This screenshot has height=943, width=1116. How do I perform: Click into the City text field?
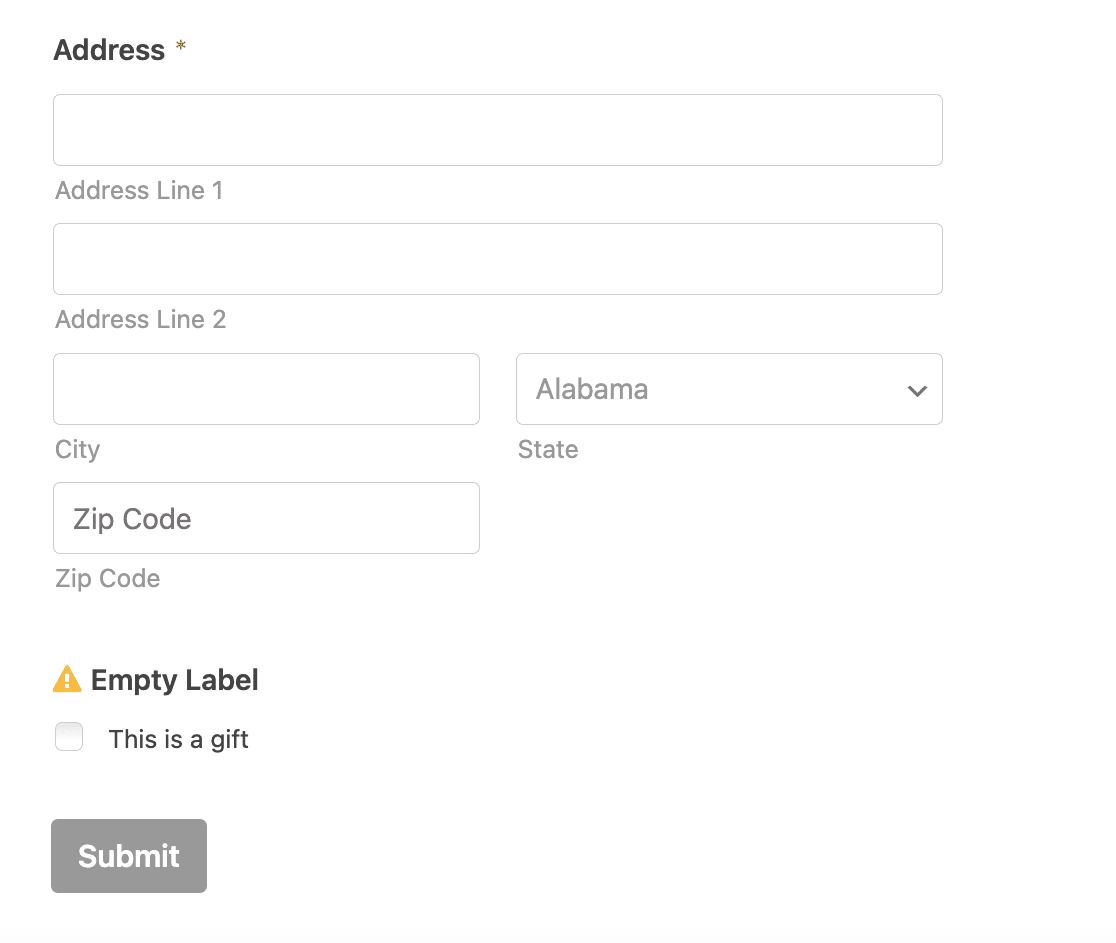(x=266, y=389)
